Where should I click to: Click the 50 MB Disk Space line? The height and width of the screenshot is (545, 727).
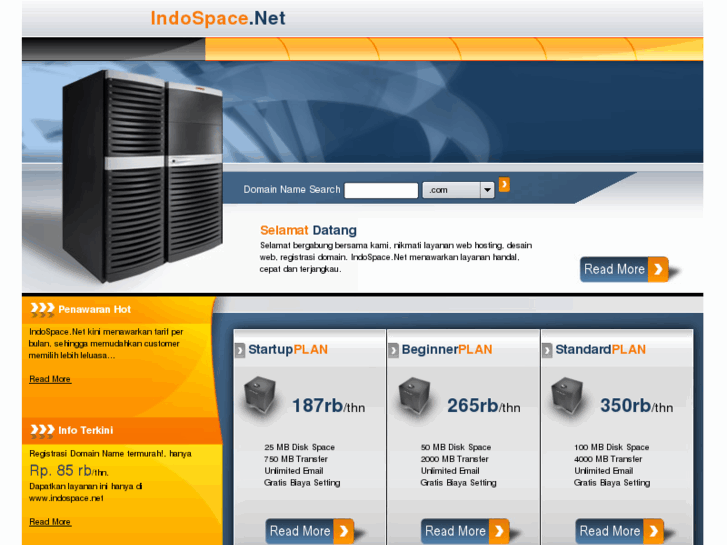pyautogui.click(x=456, y=447)
